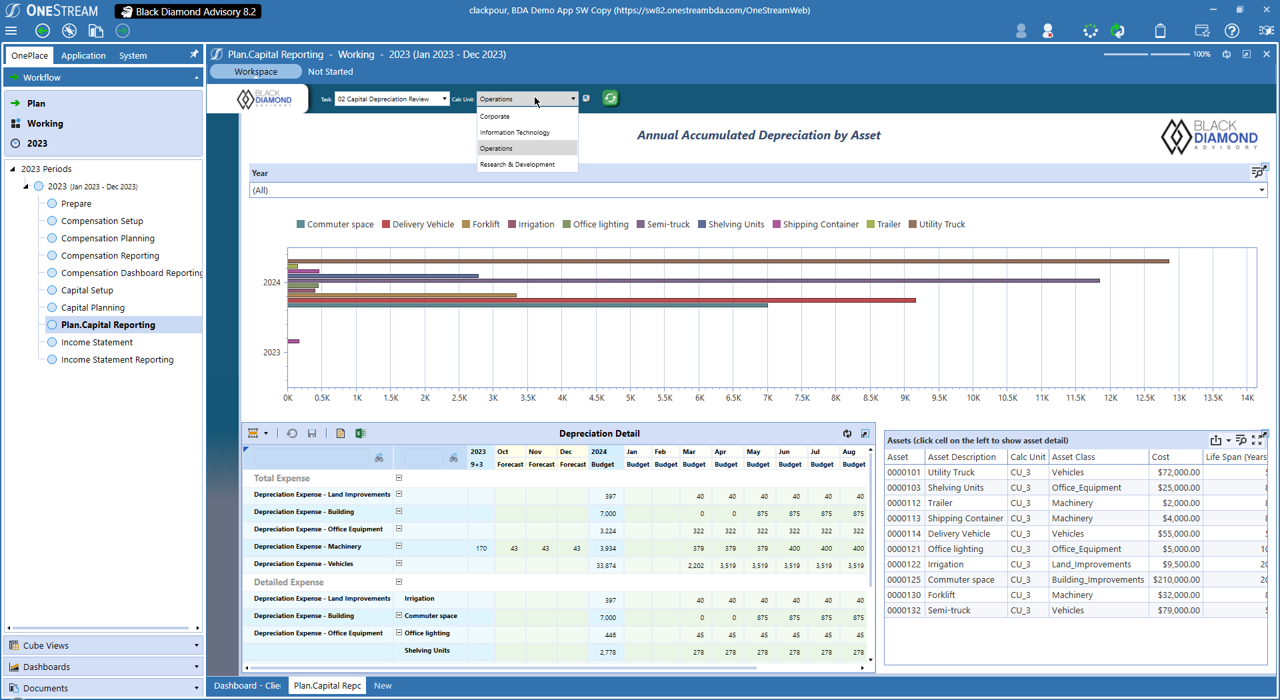This screenshot has width=1280, height=700.
Task: Collapse the 2023 Periods tree node
Action: coord(13,169)
